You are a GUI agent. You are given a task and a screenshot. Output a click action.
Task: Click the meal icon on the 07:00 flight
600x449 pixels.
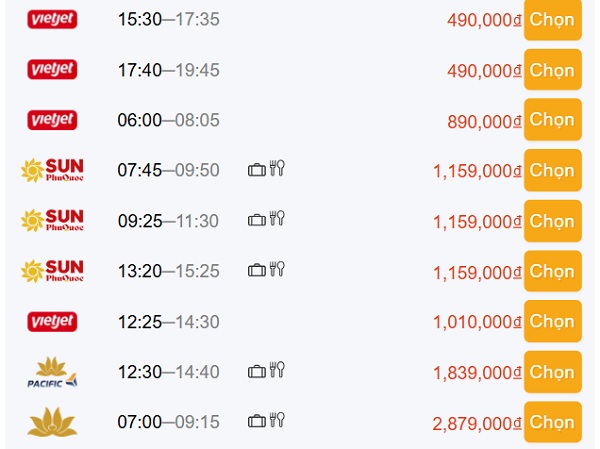277,421
